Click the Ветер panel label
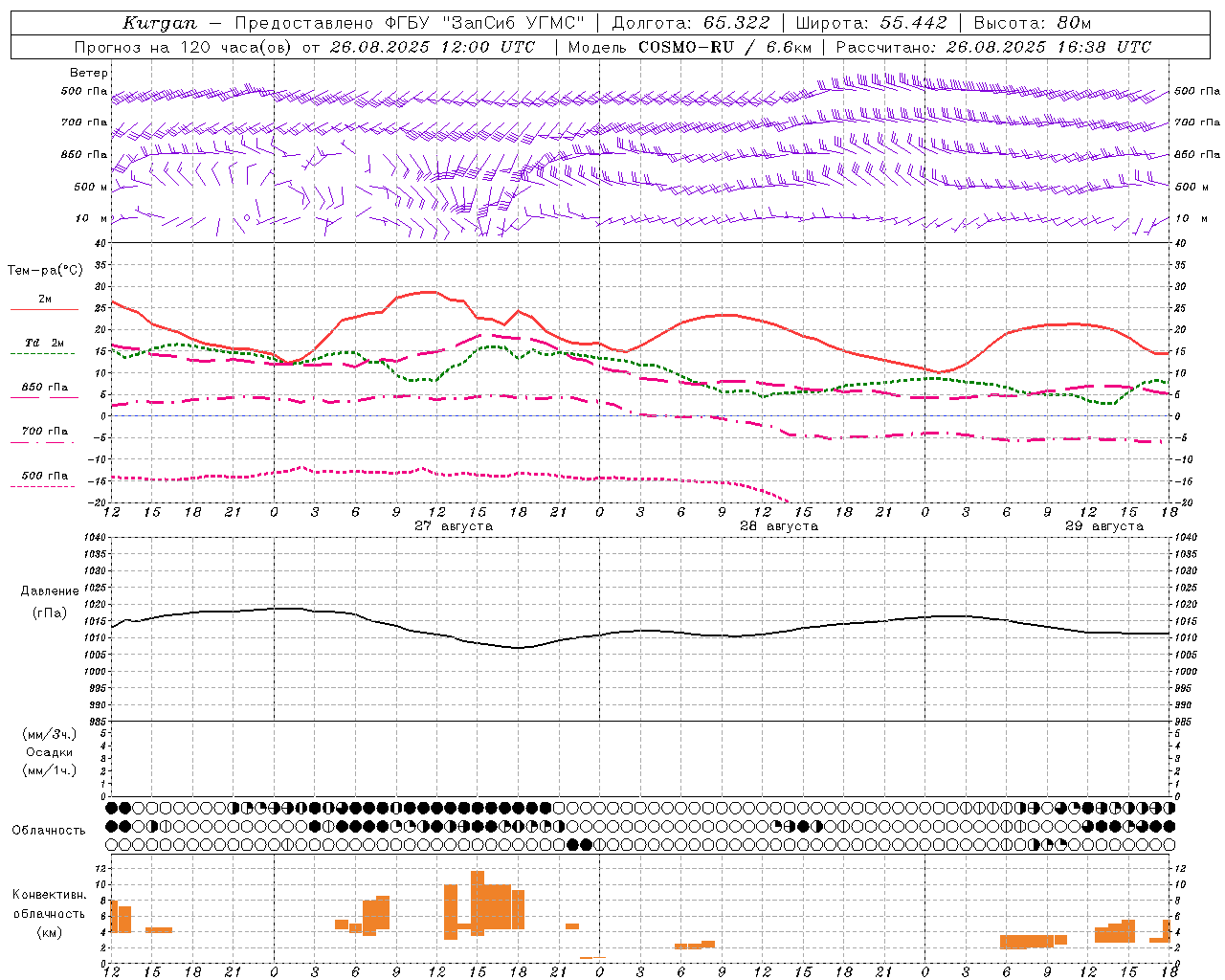Image resolution: width=1225 pixels, height=980 pixels. [88, 73]
